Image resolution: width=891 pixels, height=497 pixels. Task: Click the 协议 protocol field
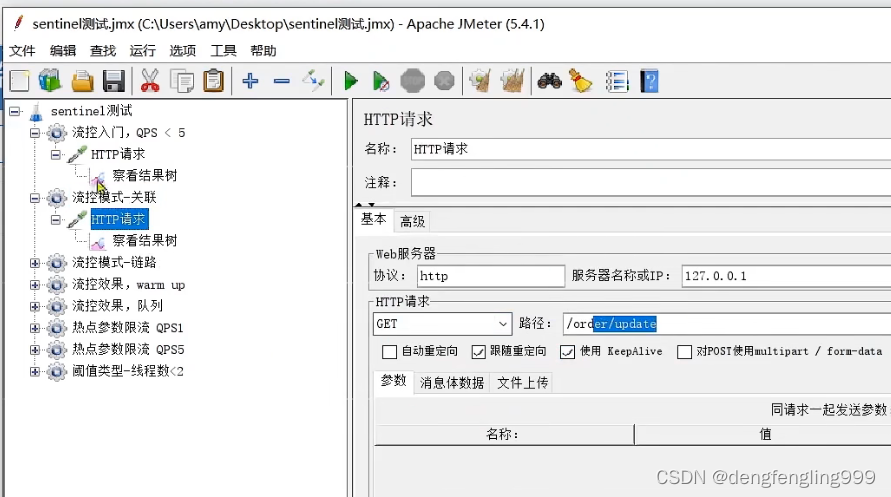click(x=491, y=276)
